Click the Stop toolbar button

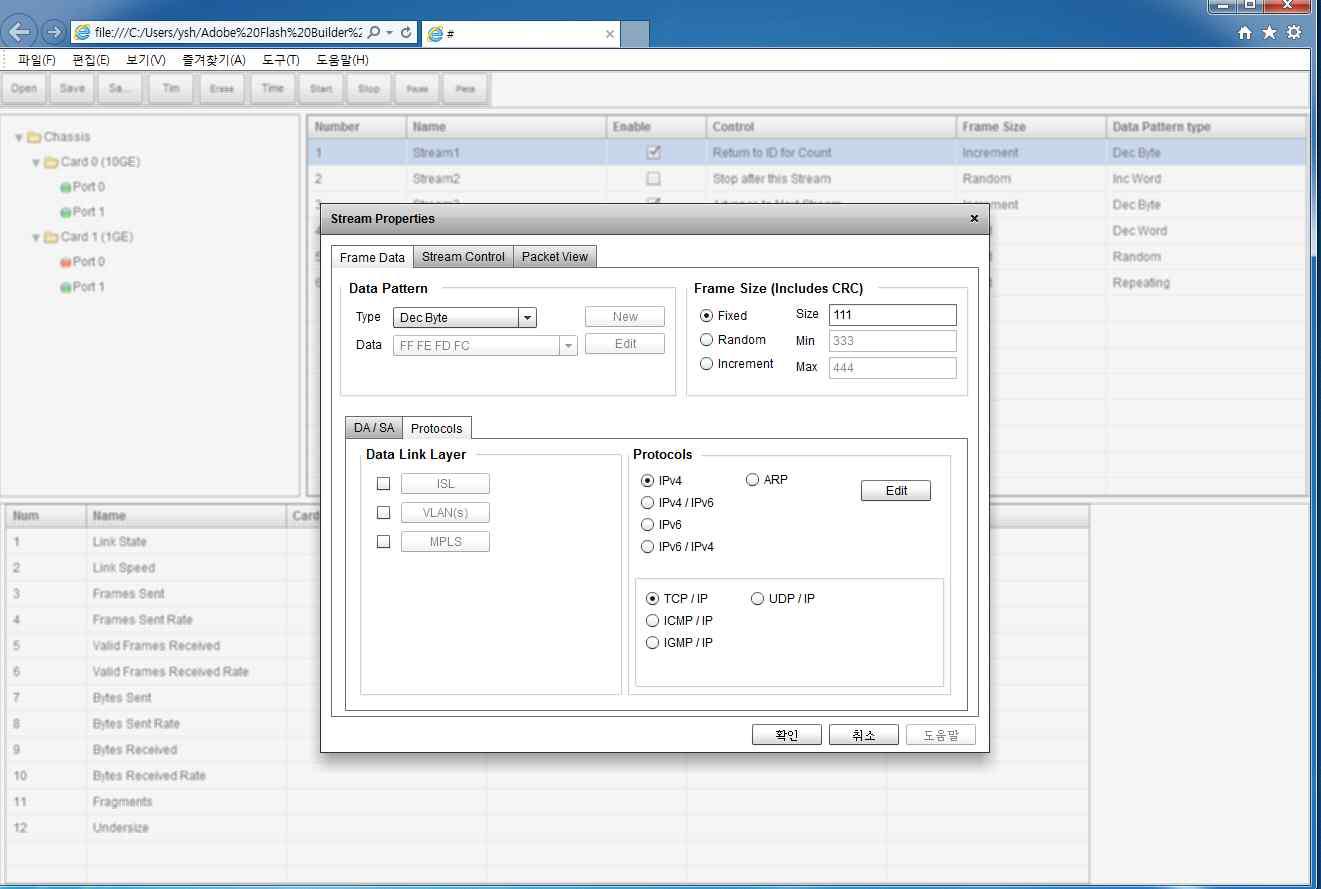369,88
